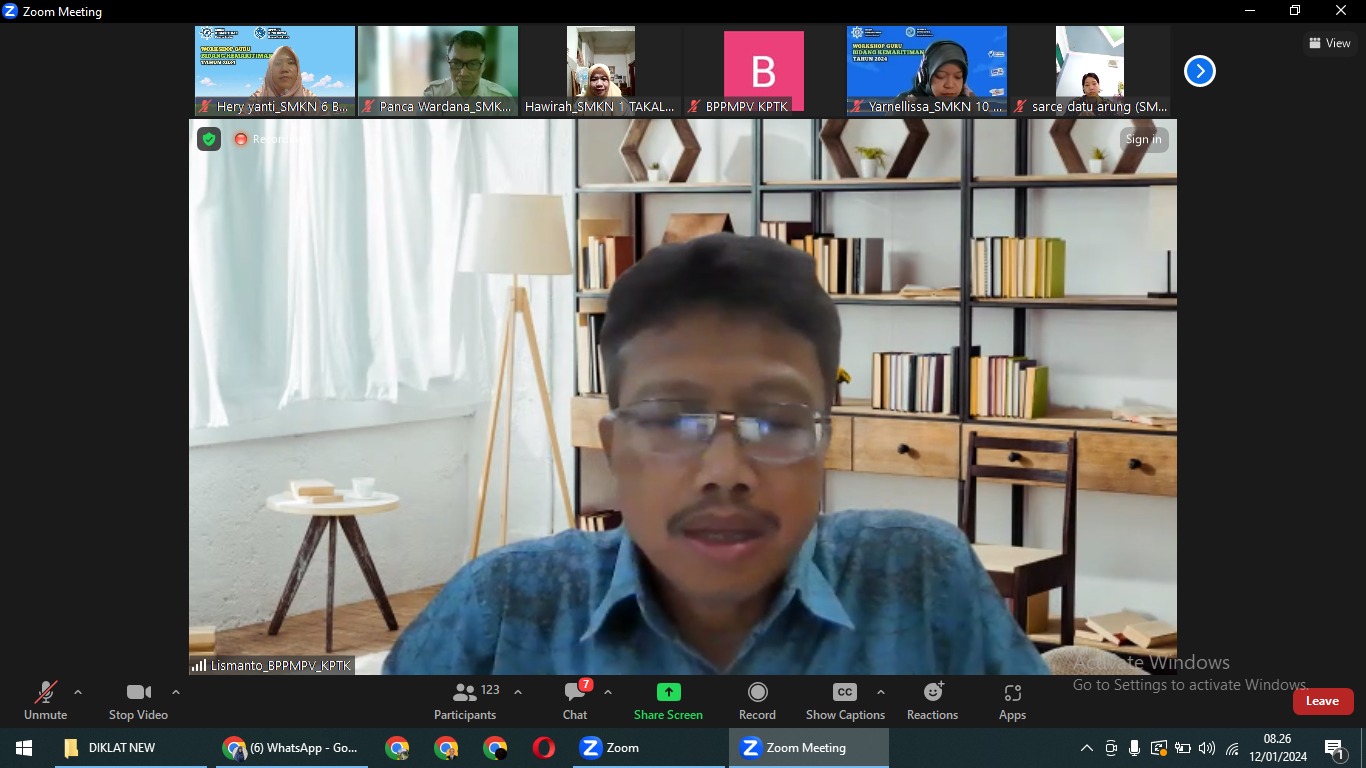Open audio options arrow next to Unmute

[78, 692]
